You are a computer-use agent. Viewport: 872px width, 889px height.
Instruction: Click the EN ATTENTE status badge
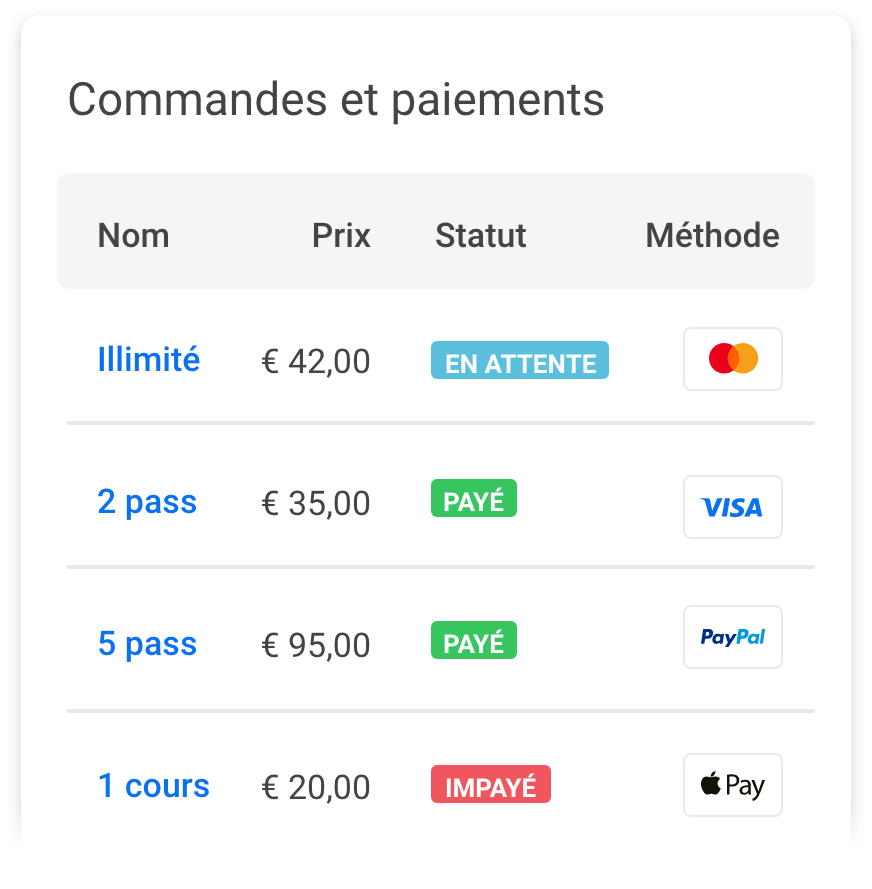pos(520,362)
